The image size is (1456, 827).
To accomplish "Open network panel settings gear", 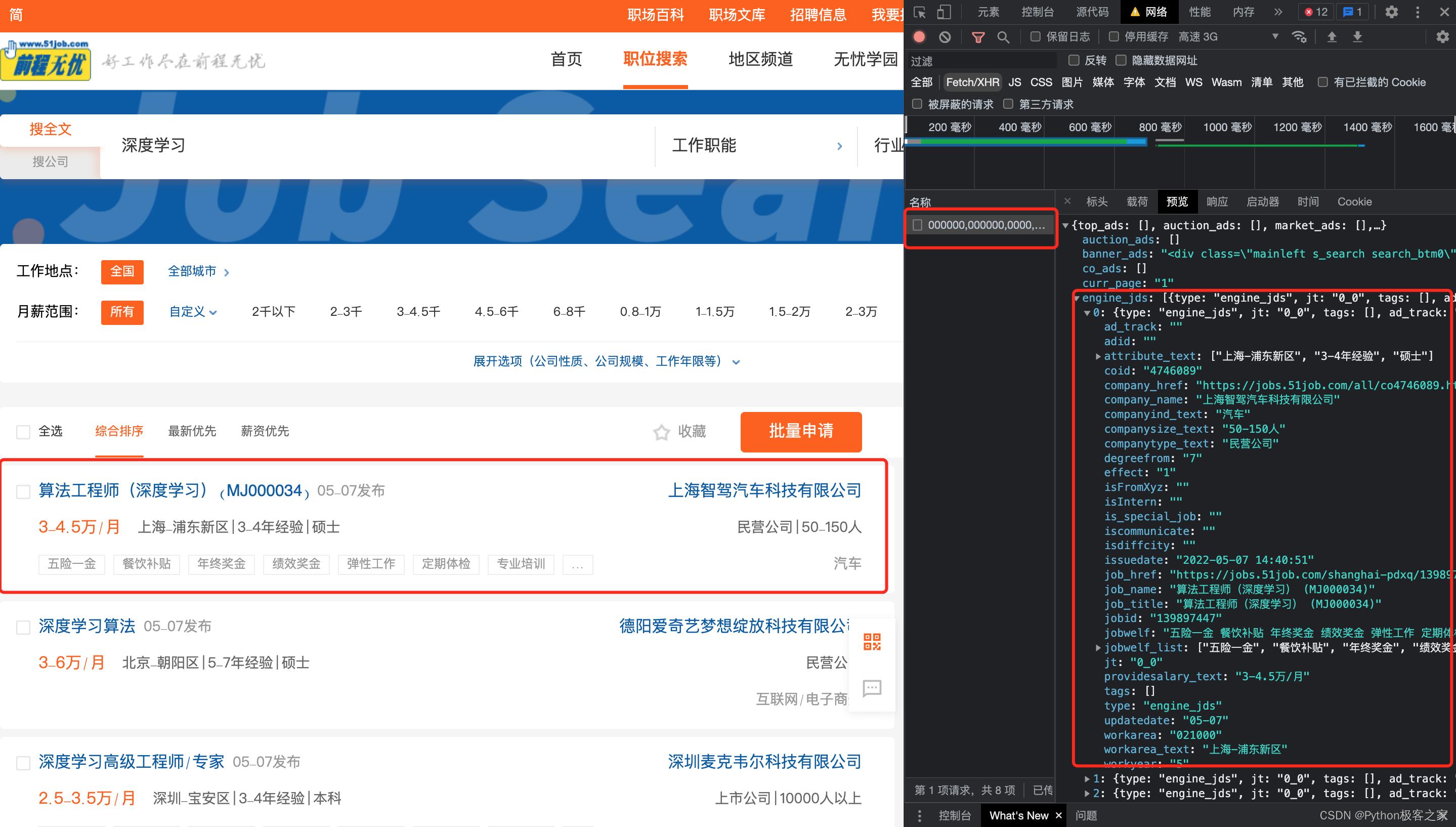I will click(1442, 37).
